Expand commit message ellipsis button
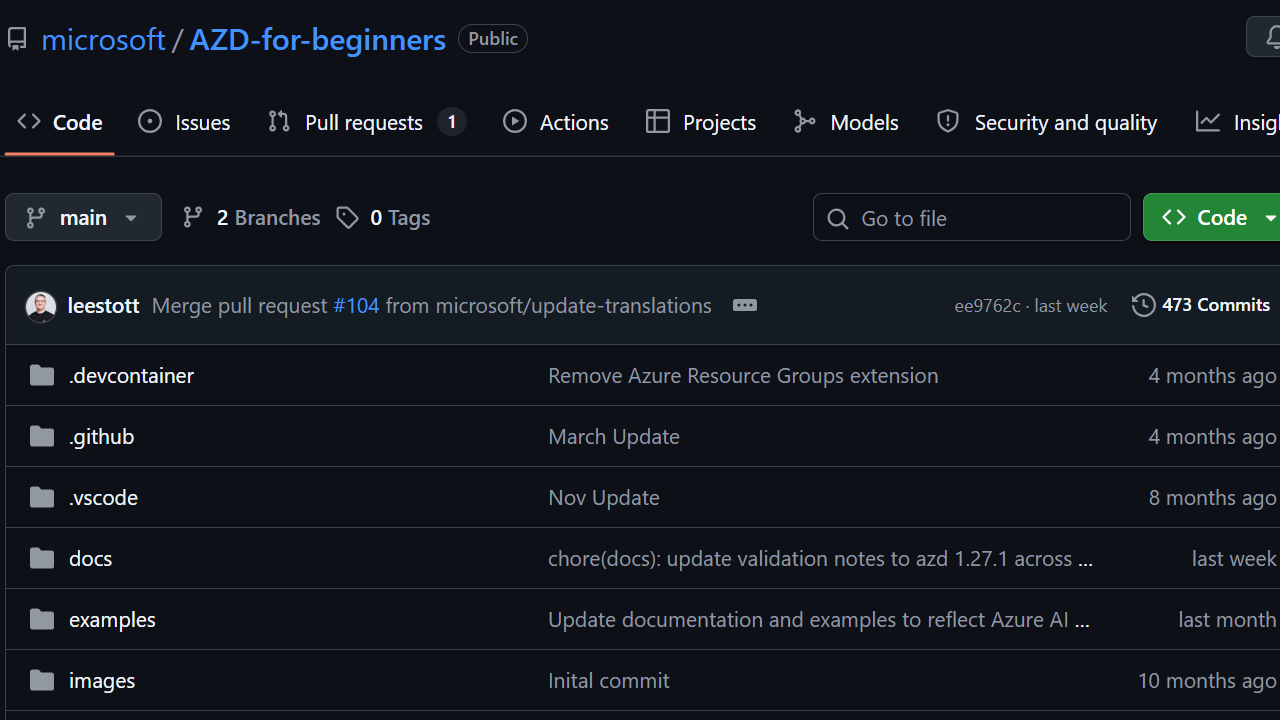This screenshot has width=1280, height=720. pos(745,305)
